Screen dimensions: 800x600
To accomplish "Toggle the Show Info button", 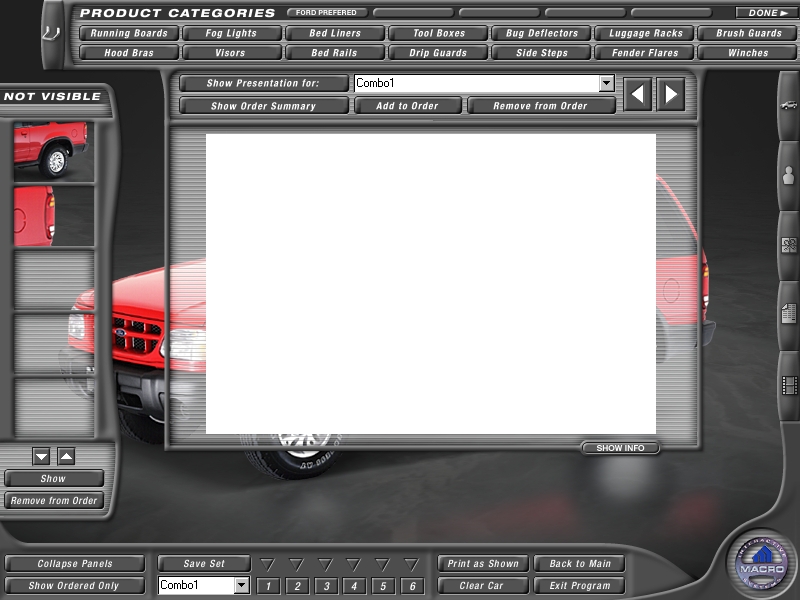I will click(620, 448).
